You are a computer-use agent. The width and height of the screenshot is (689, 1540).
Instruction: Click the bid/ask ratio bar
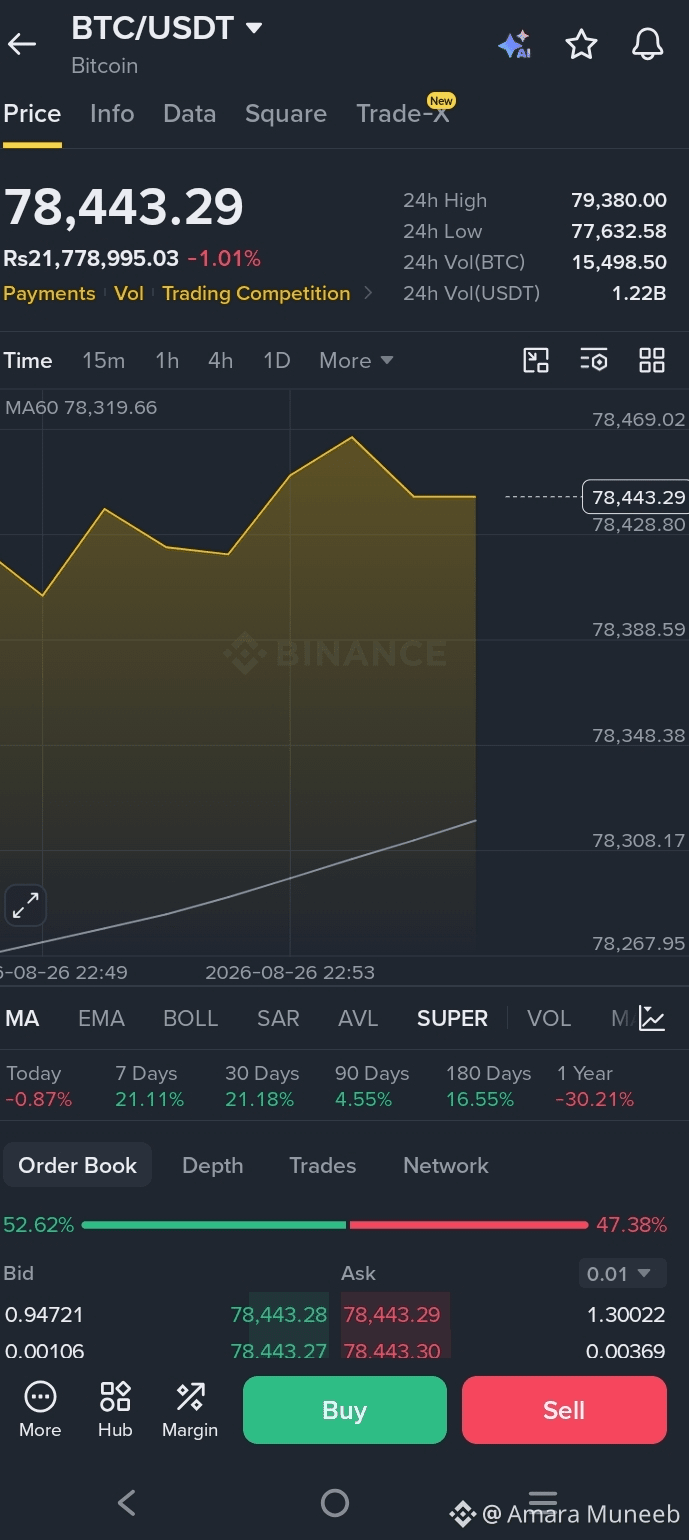[335, 1224]
